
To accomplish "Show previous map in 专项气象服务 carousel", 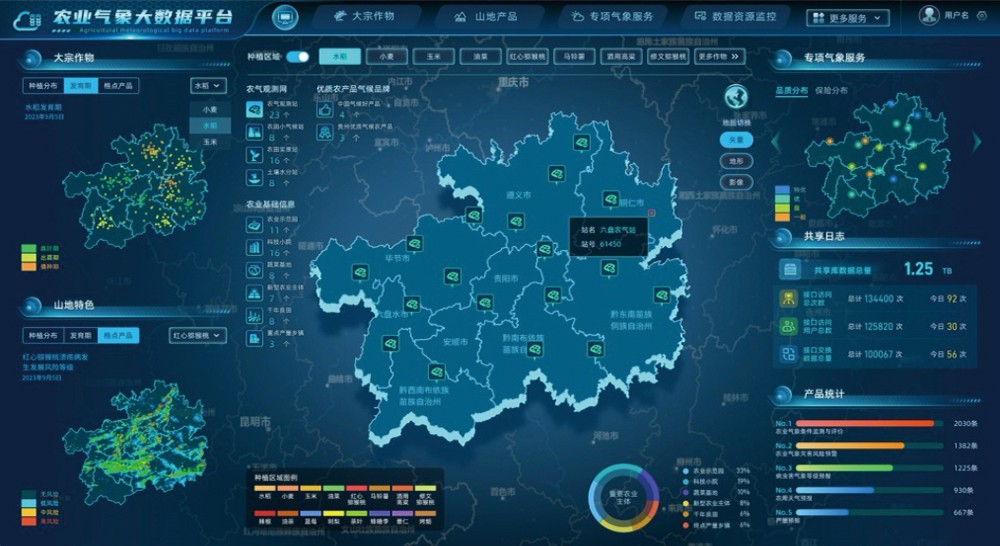I will pyautogui.click(x=776, y=142).
